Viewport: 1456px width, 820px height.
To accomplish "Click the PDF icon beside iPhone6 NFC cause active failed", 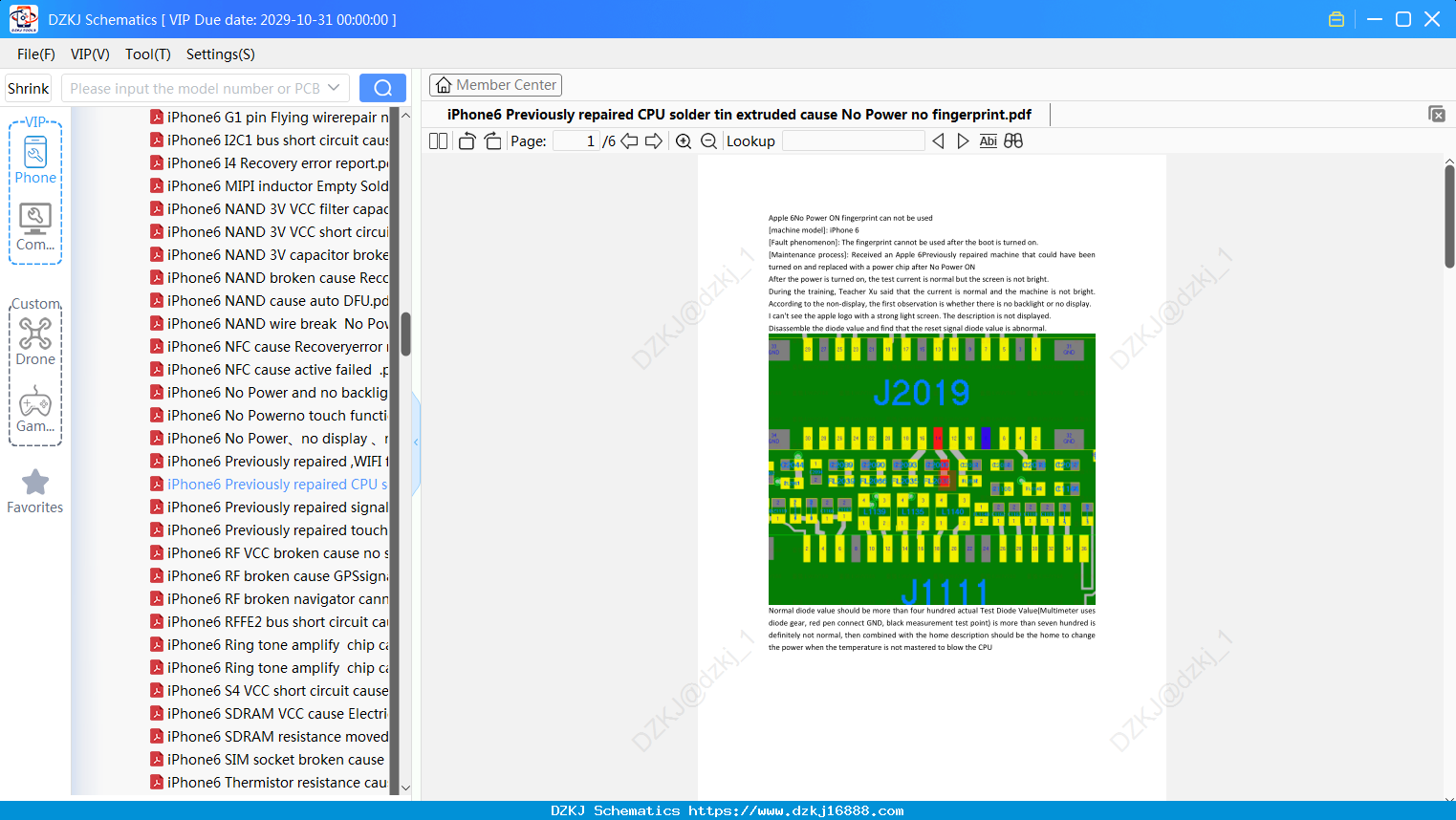I will (157, 369).
